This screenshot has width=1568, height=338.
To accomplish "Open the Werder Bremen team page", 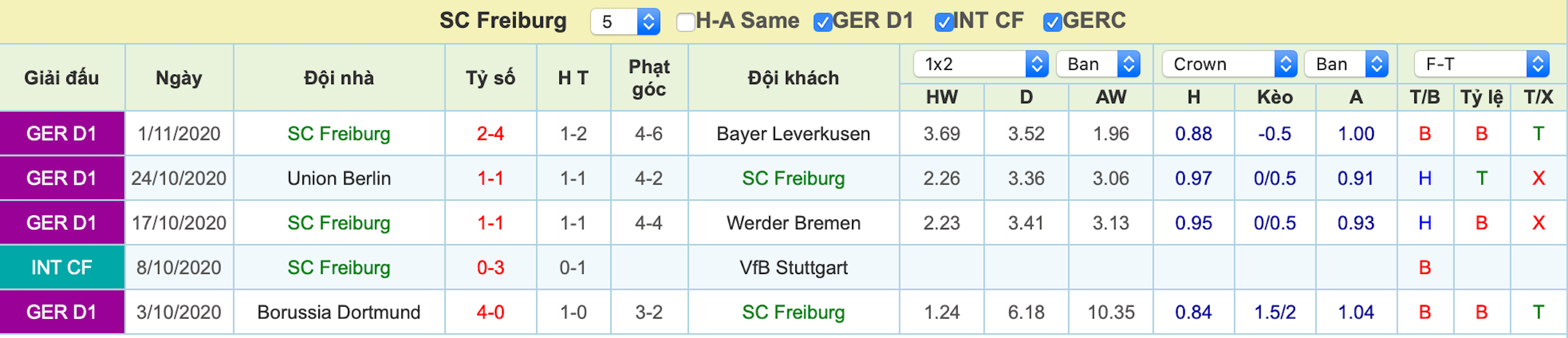I will click(x=794, y=223).
